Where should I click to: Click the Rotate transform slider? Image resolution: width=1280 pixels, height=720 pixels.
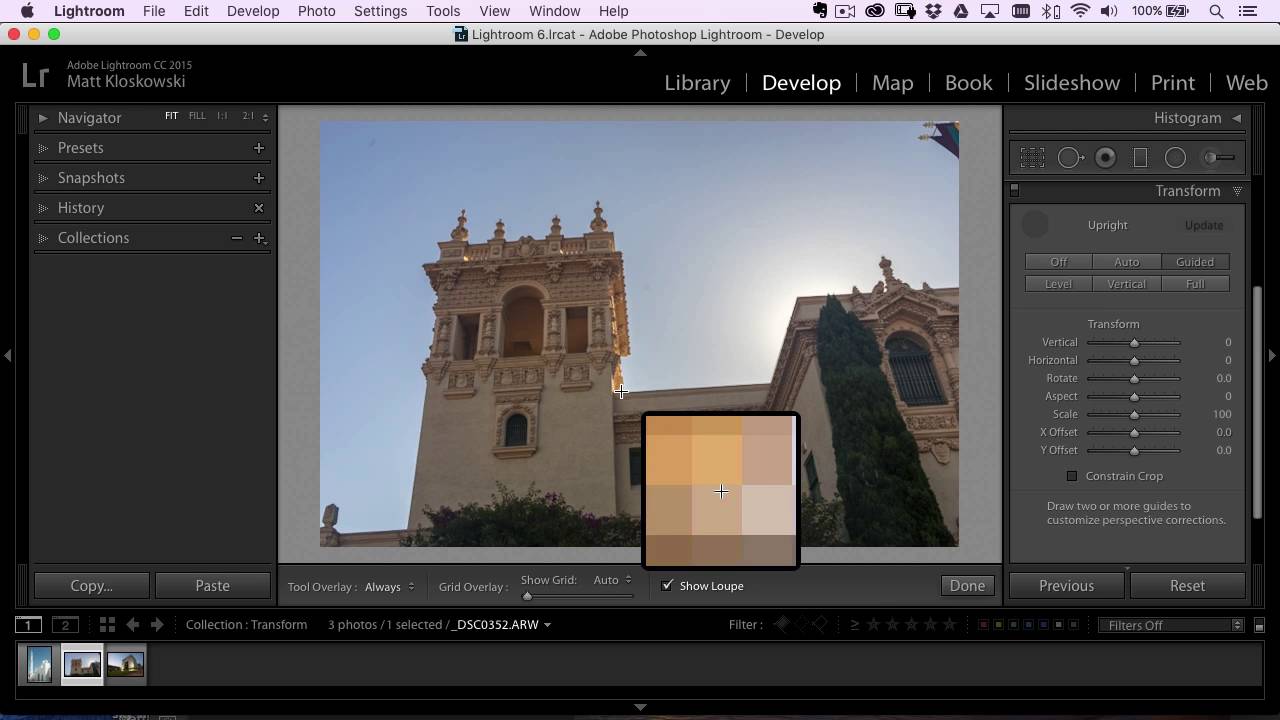tap(1134, 378)
